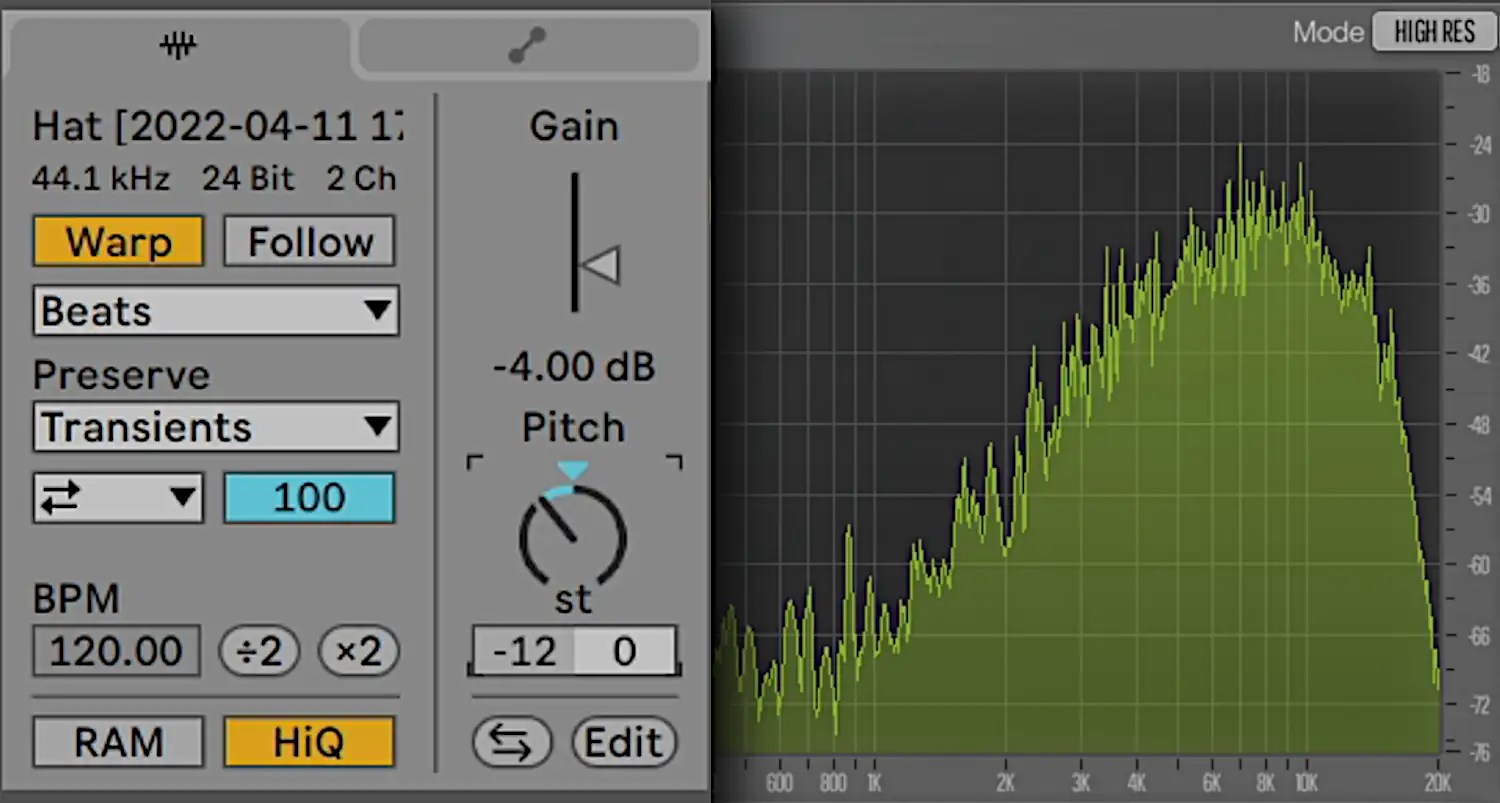Halve the tempo with the ÷2 icon
Viewport: 1500px width, 803px height.
point(259,651)
